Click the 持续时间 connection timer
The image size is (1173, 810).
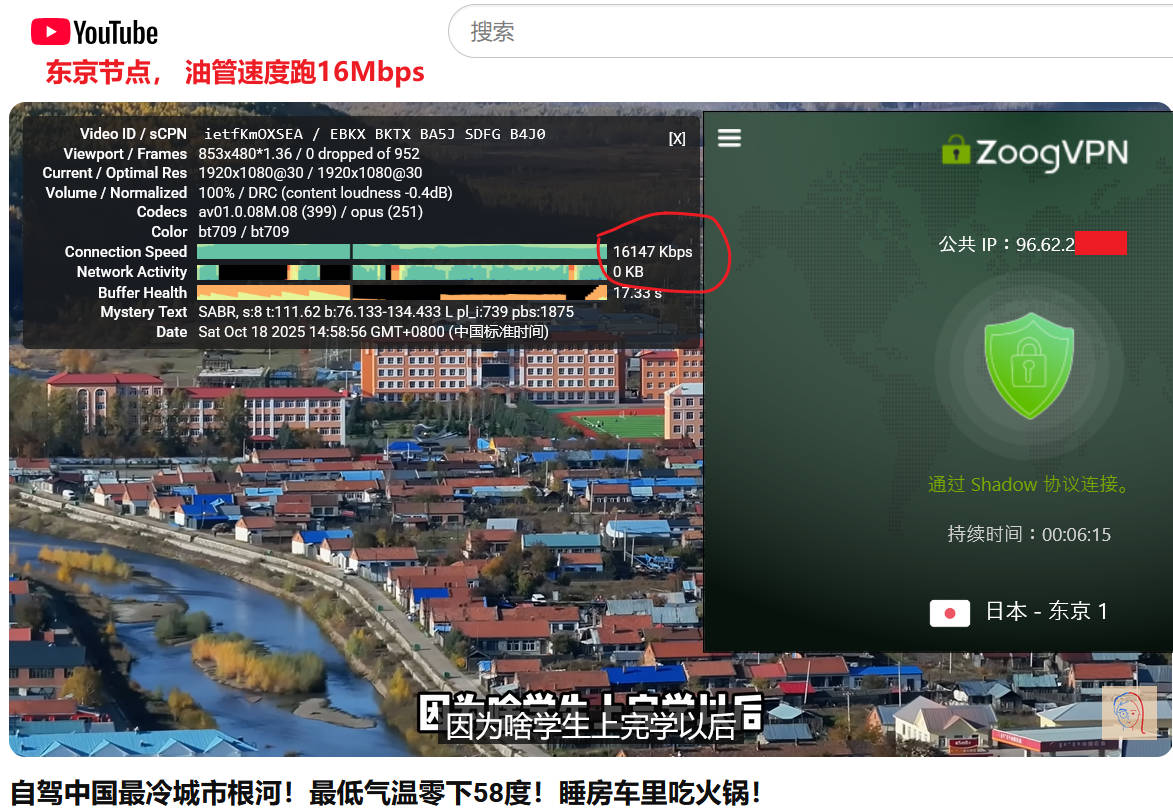1028,534
